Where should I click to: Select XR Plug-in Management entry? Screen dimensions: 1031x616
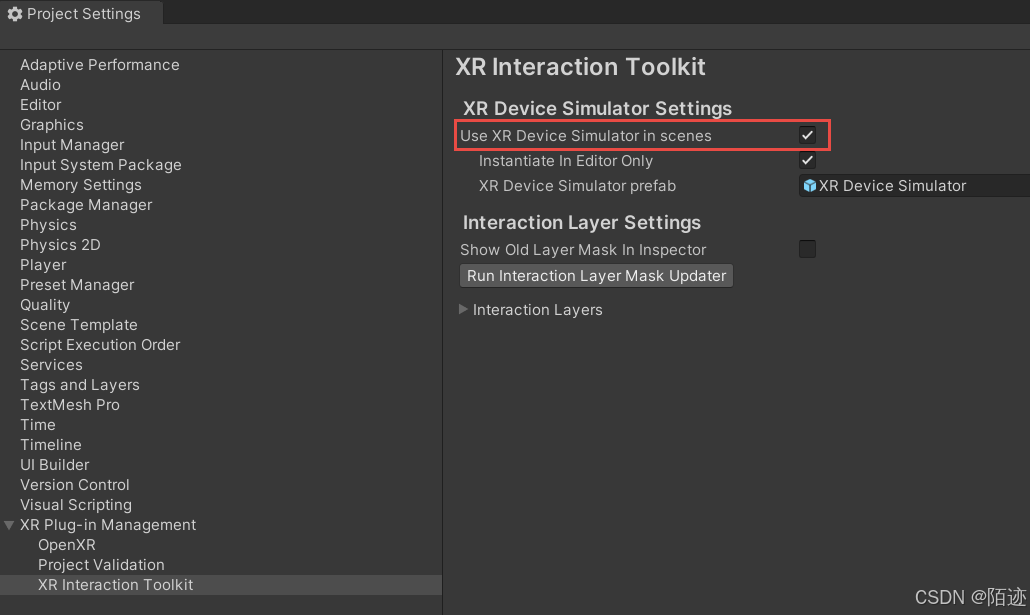(x=108, y=525)
